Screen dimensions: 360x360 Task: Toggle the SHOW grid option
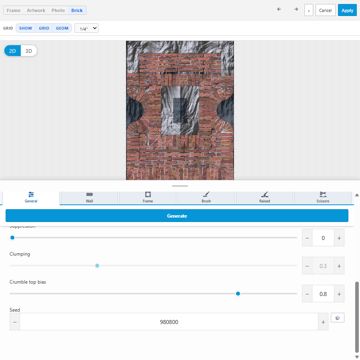[x=26, y=28]
